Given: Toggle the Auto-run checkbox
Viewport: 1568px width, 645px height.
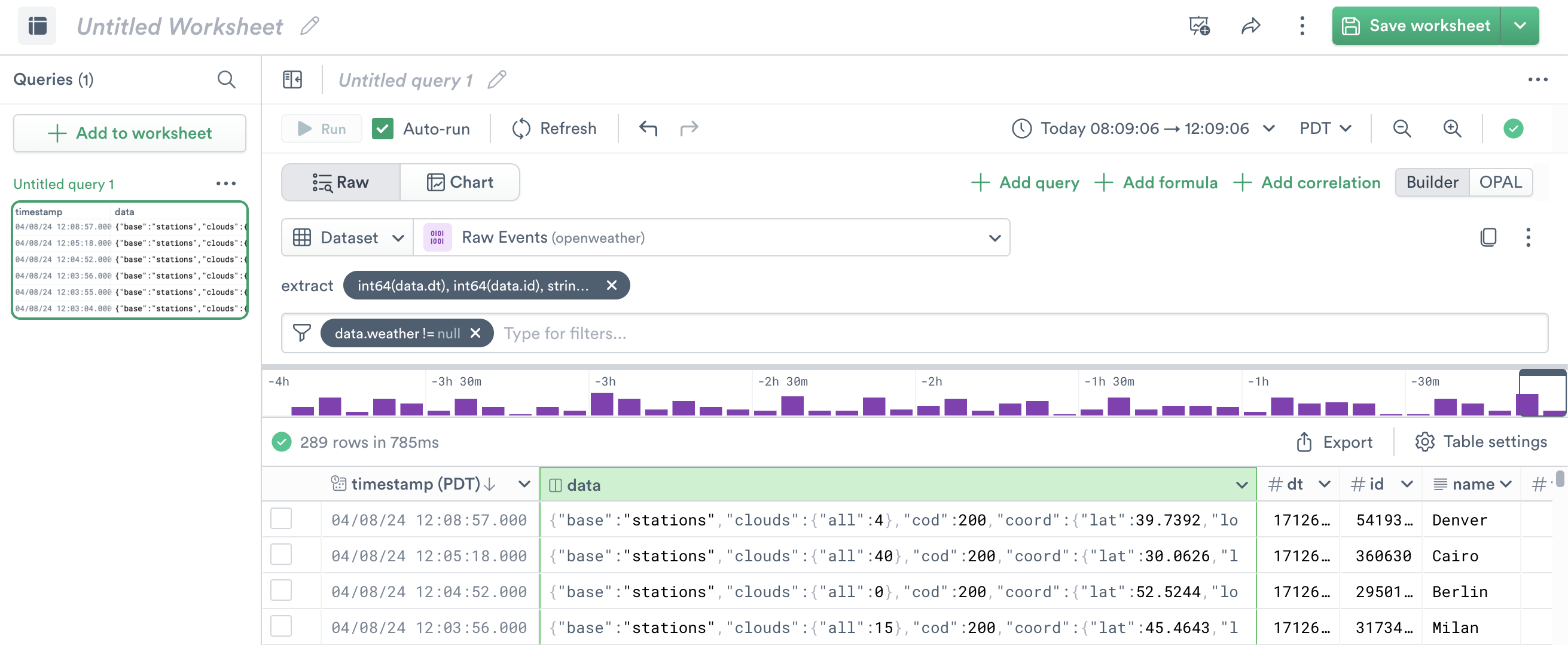Looking at the screenshot, I should pyautogui.click(x=382, y=129).
